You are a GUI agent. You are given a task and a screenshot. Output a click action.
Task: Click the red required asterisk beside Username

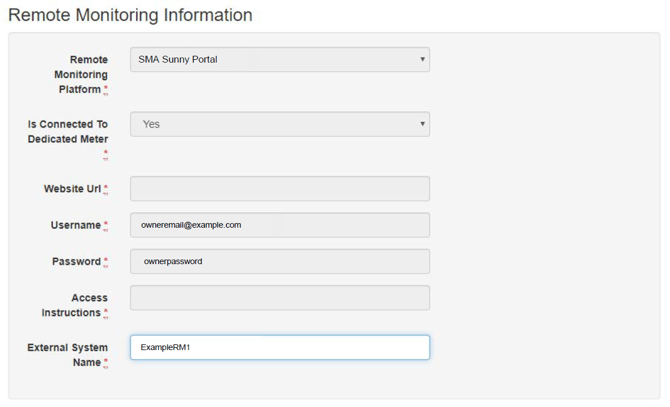click(106, 225)
